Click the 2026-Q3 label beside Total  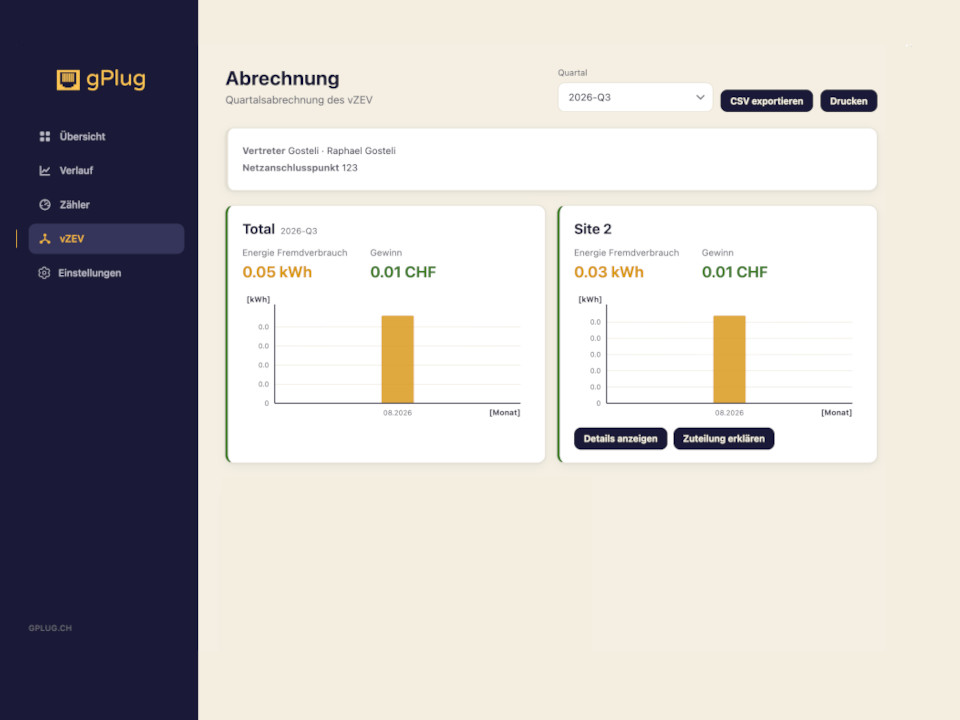point(299,231)
